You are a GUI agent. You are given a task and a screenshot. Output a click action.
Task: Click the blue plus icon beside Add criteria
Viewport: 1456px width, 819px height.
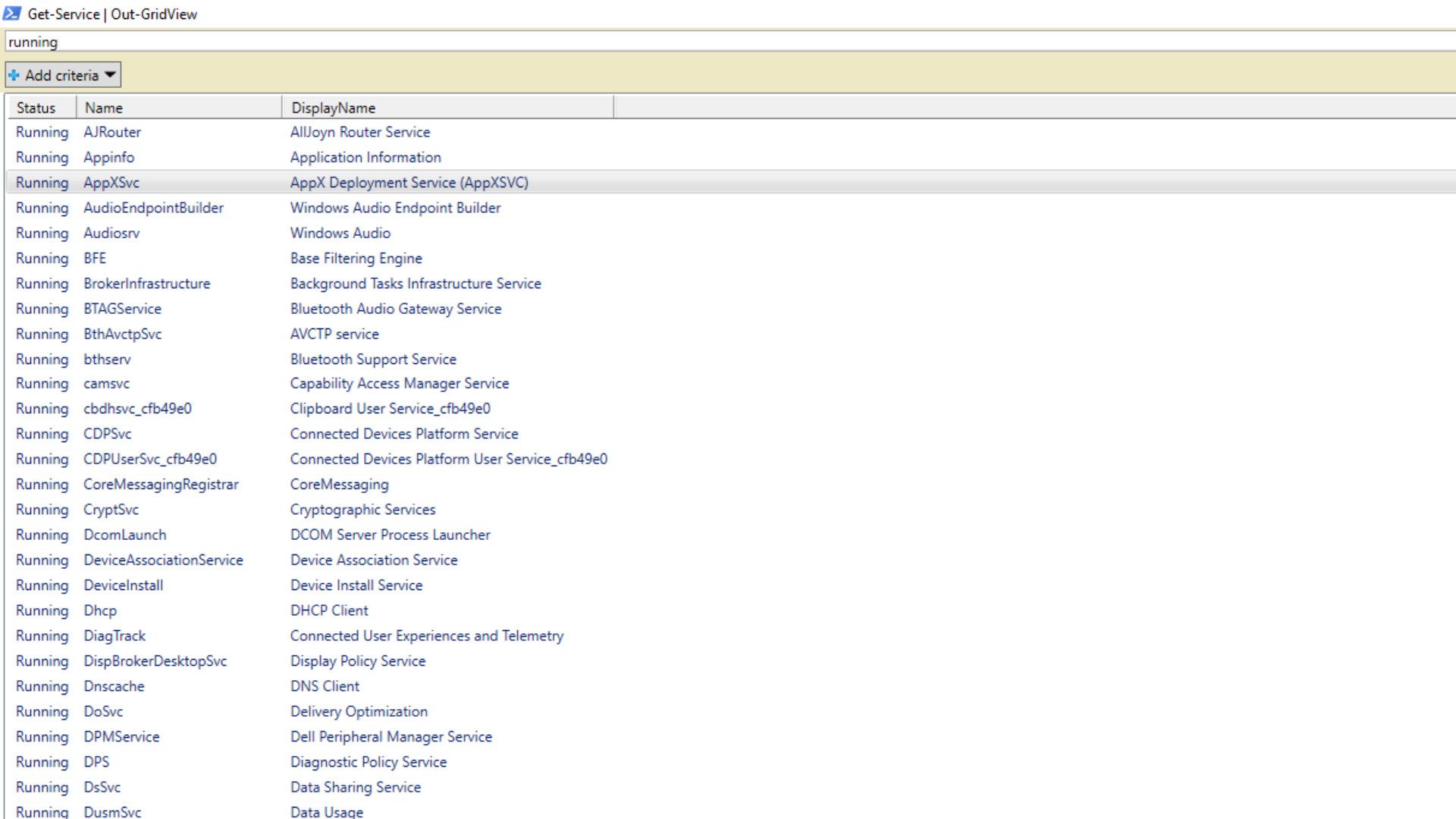[14, 75]
